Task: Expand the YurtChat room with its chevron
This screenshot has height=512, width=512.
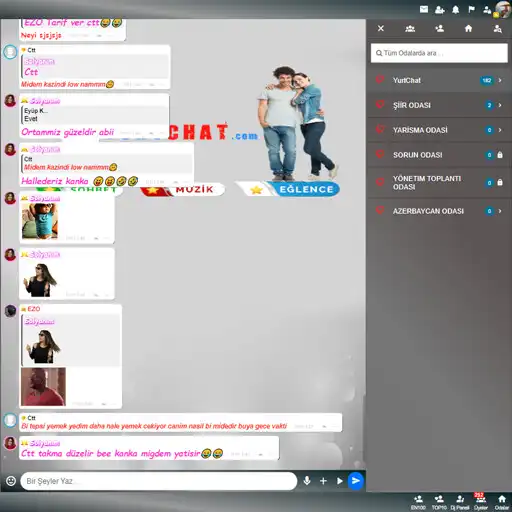Action: (500, 80)
